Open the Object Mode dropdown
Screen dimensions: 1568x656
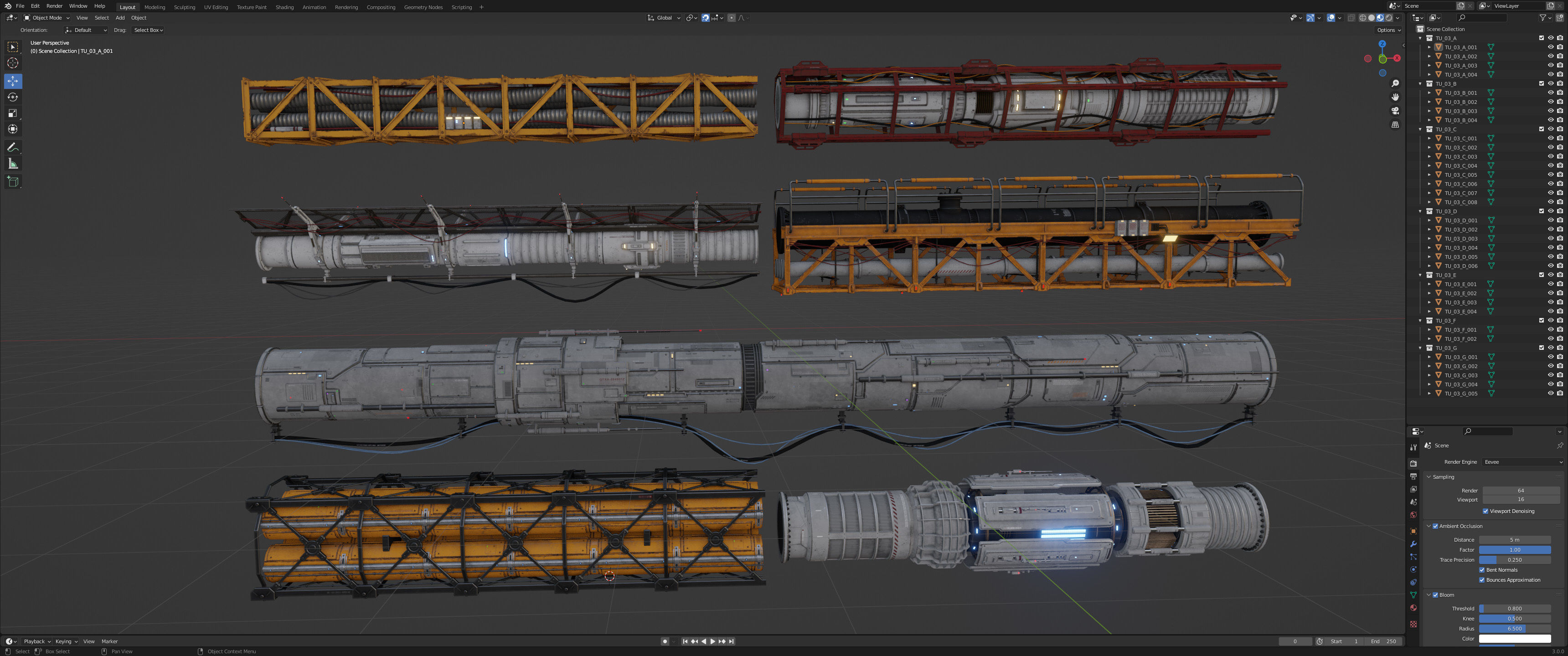click(x=47, y=18)
